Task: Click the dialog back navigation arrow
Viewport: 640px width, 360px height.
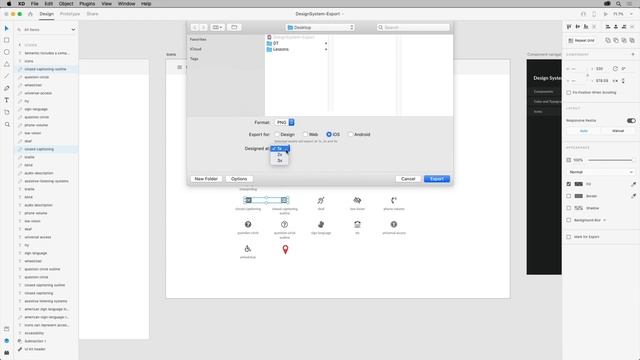Action: tap(195, 27)
